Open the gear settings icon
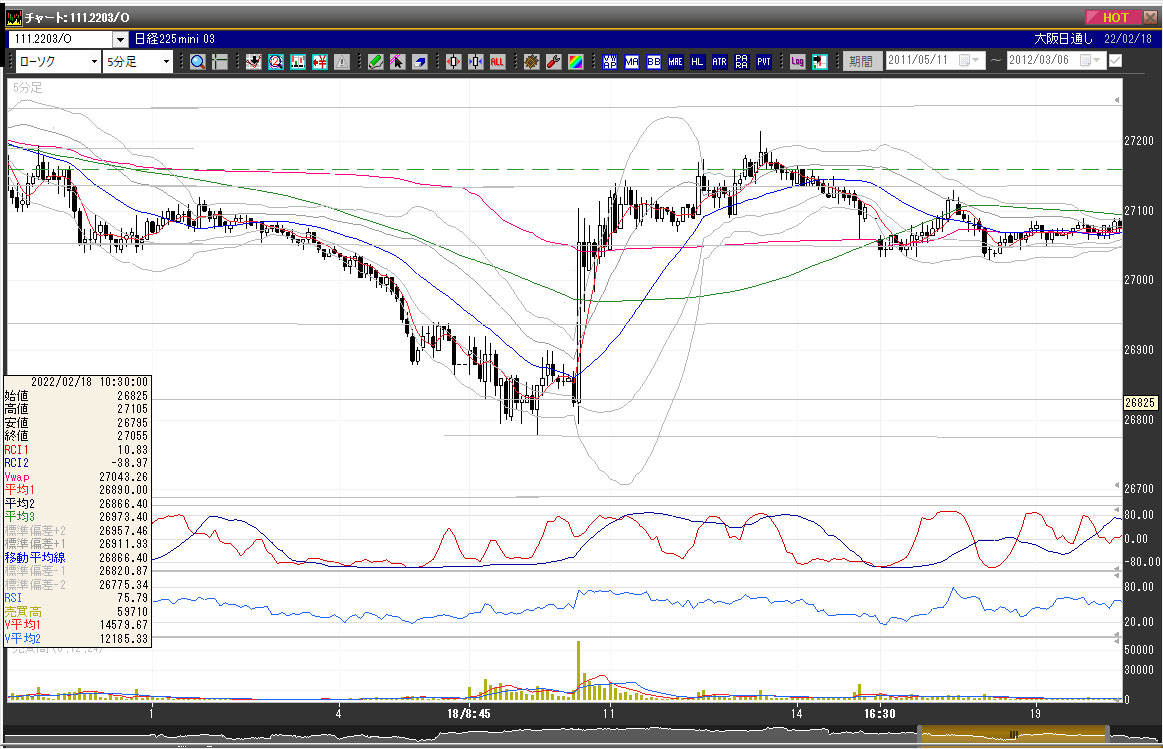Viewport: 1163px width, 749px height. [531, 62]
